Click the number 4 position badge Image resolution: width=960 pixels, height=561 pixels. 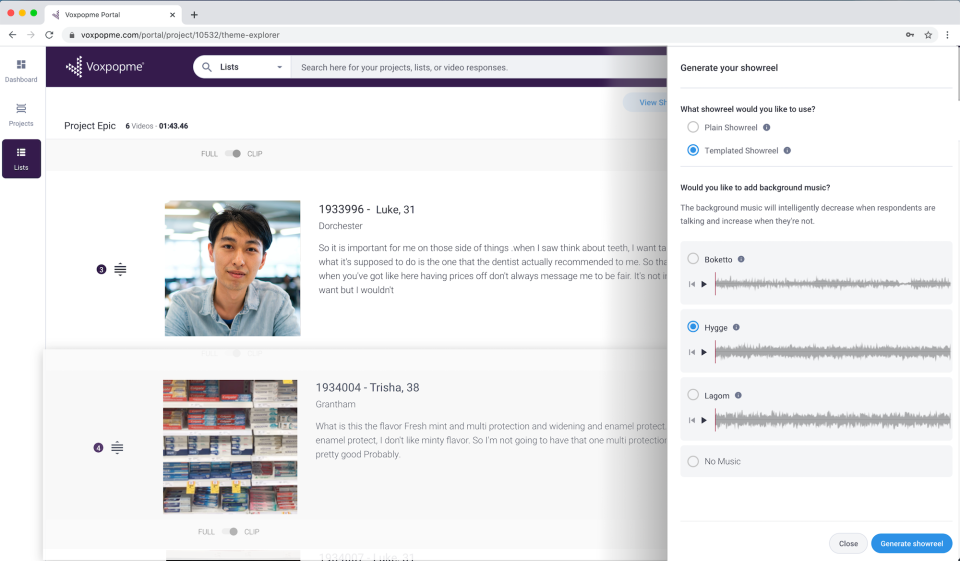point(99,448)
